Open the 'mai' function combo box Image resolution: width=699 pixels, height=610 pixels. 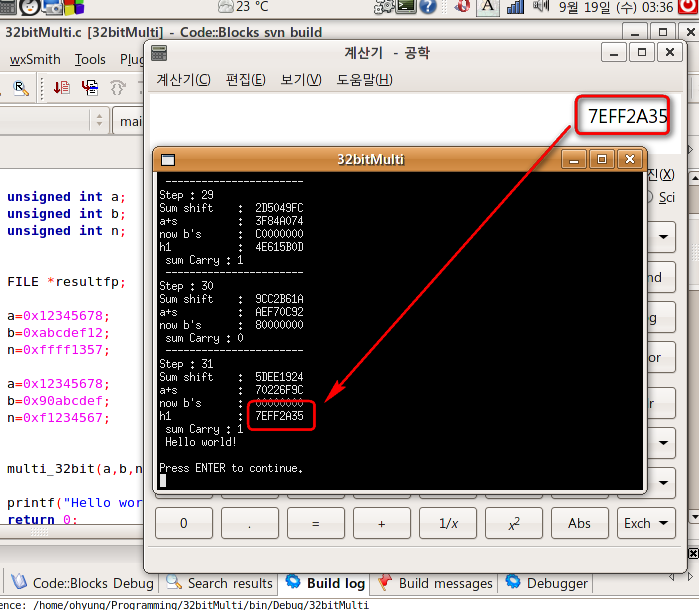point(128,121)
